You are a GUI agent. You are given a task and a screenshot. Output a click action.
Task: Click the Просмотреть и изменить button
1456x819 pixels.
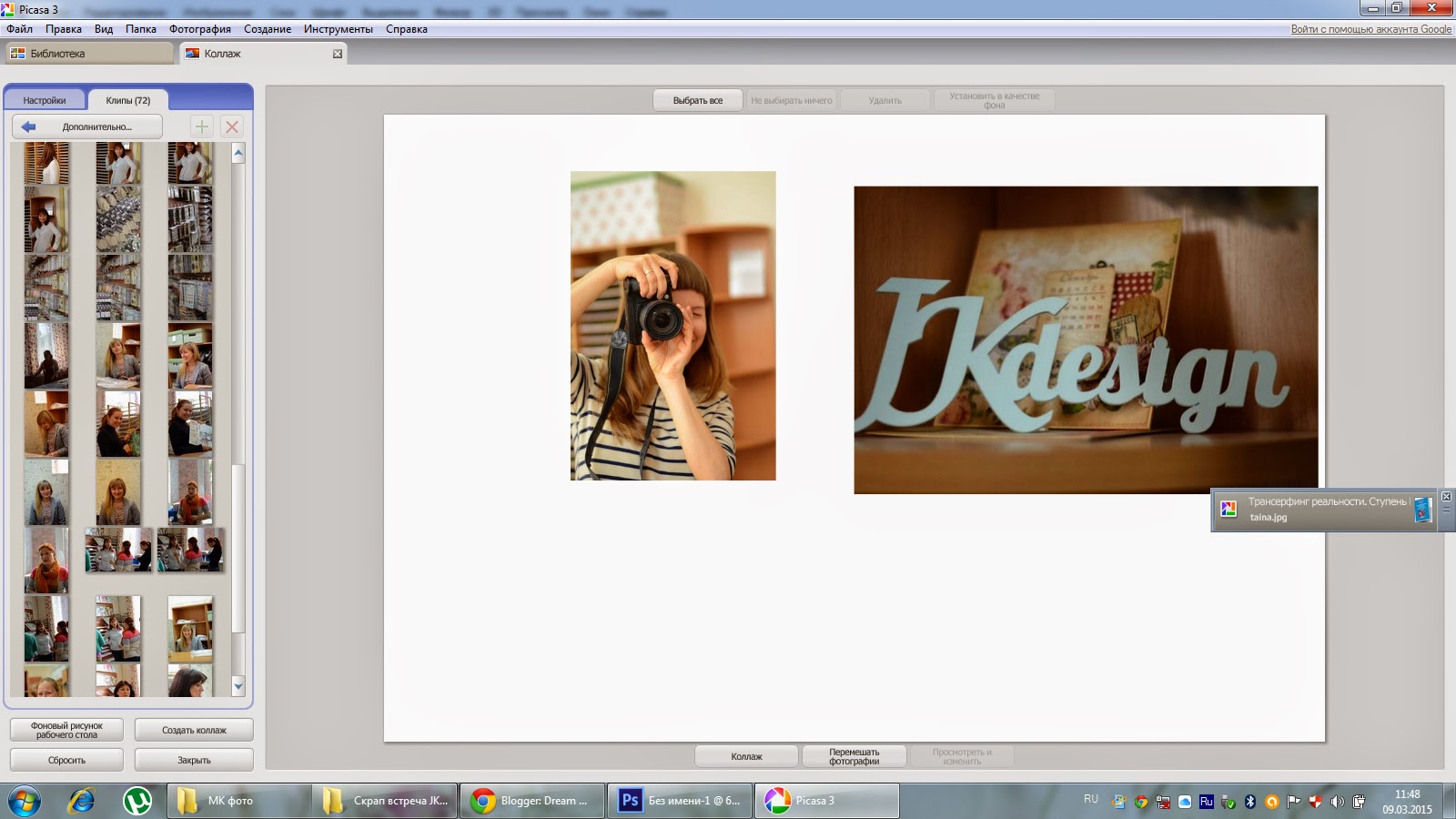[x=962, y=756]
